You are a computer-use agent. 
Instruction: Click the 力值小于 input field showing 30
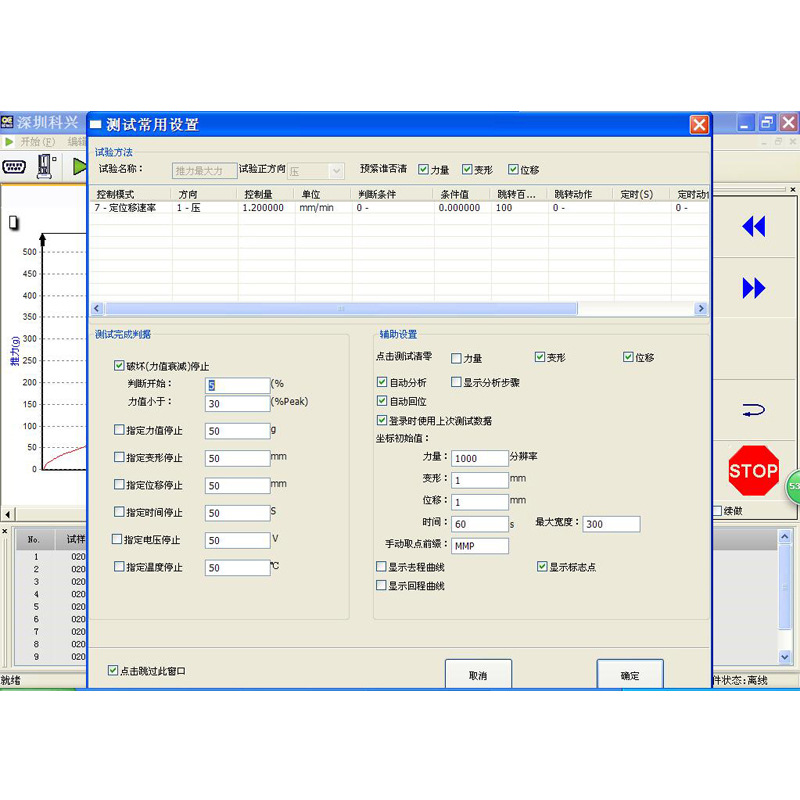coord(237,404)
